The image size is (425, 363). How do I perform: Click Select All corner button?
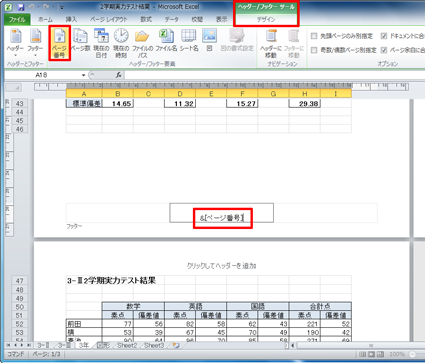[x=14, y=88]
